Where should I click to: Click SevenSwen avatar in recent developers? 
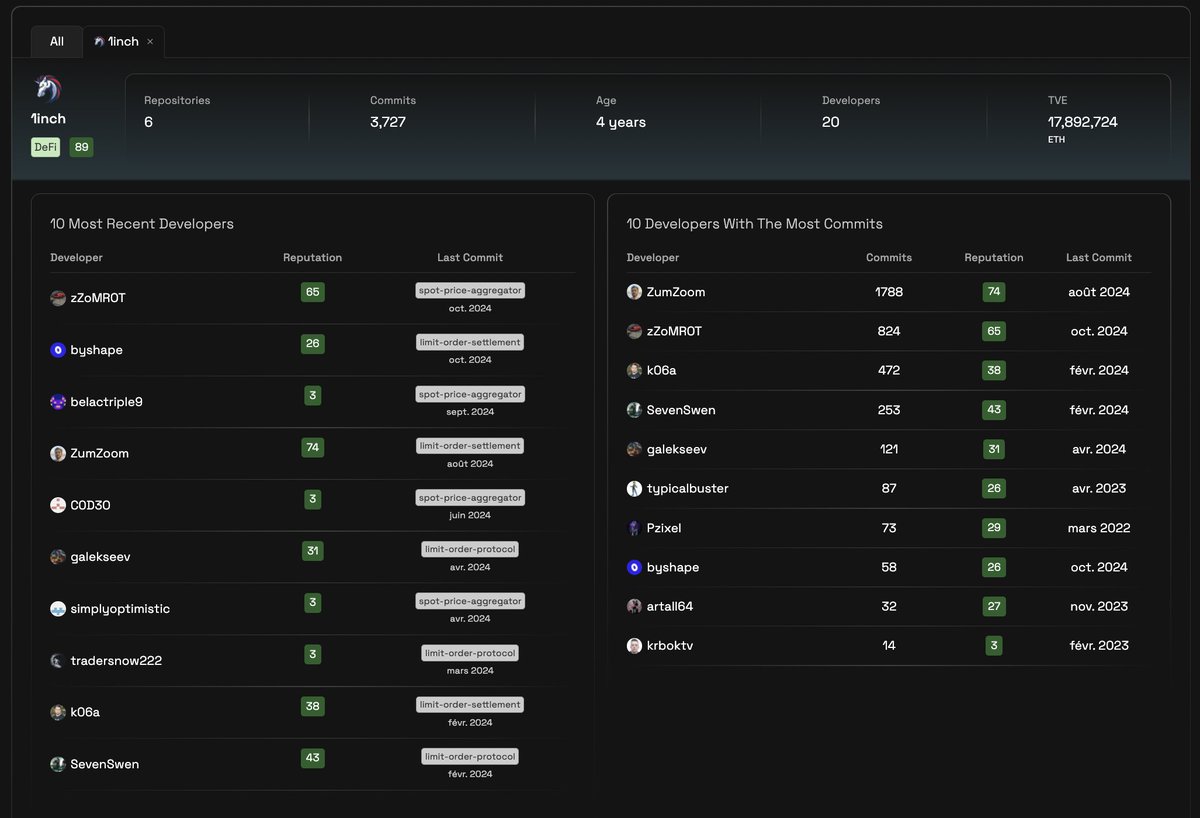pyautogui.click(x=58, y=764)
